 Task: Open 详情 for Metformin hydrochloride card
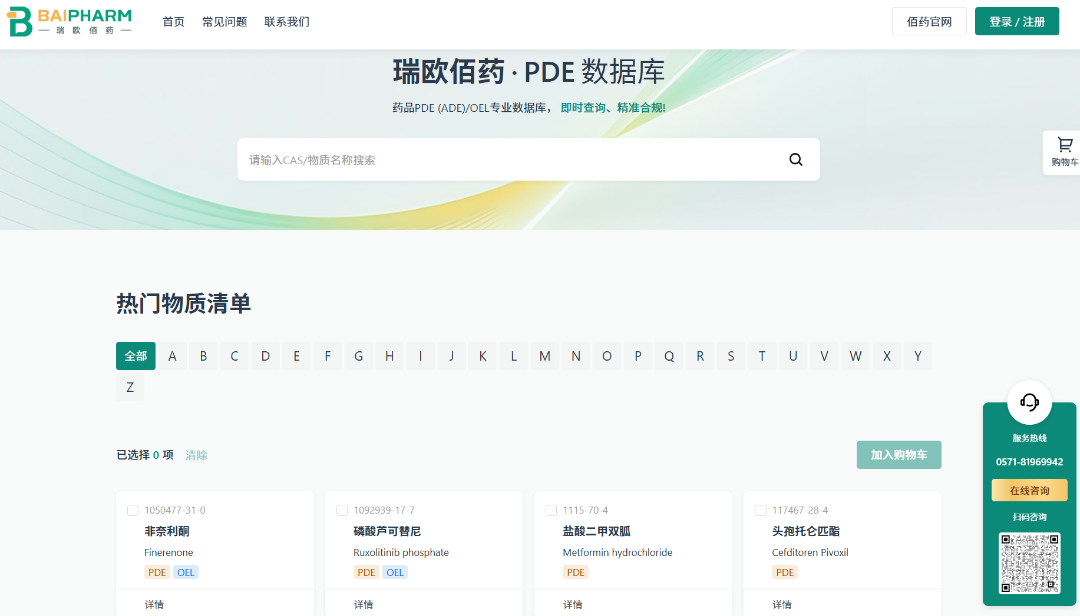pyautogui.click(x=573, y=604)
